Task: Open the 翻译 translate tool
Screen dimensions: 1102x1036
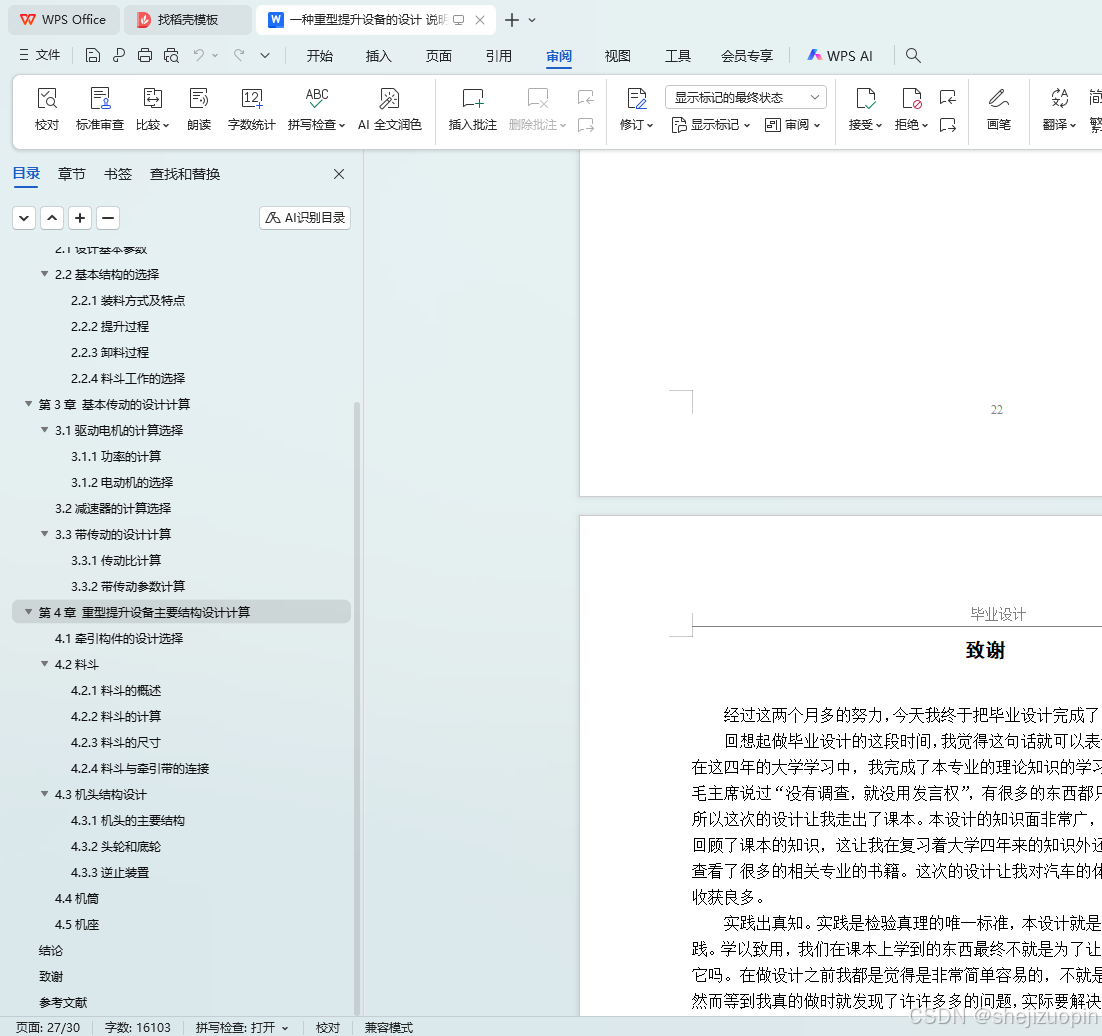Action: pyautogui.click(x=1059, y=109)
